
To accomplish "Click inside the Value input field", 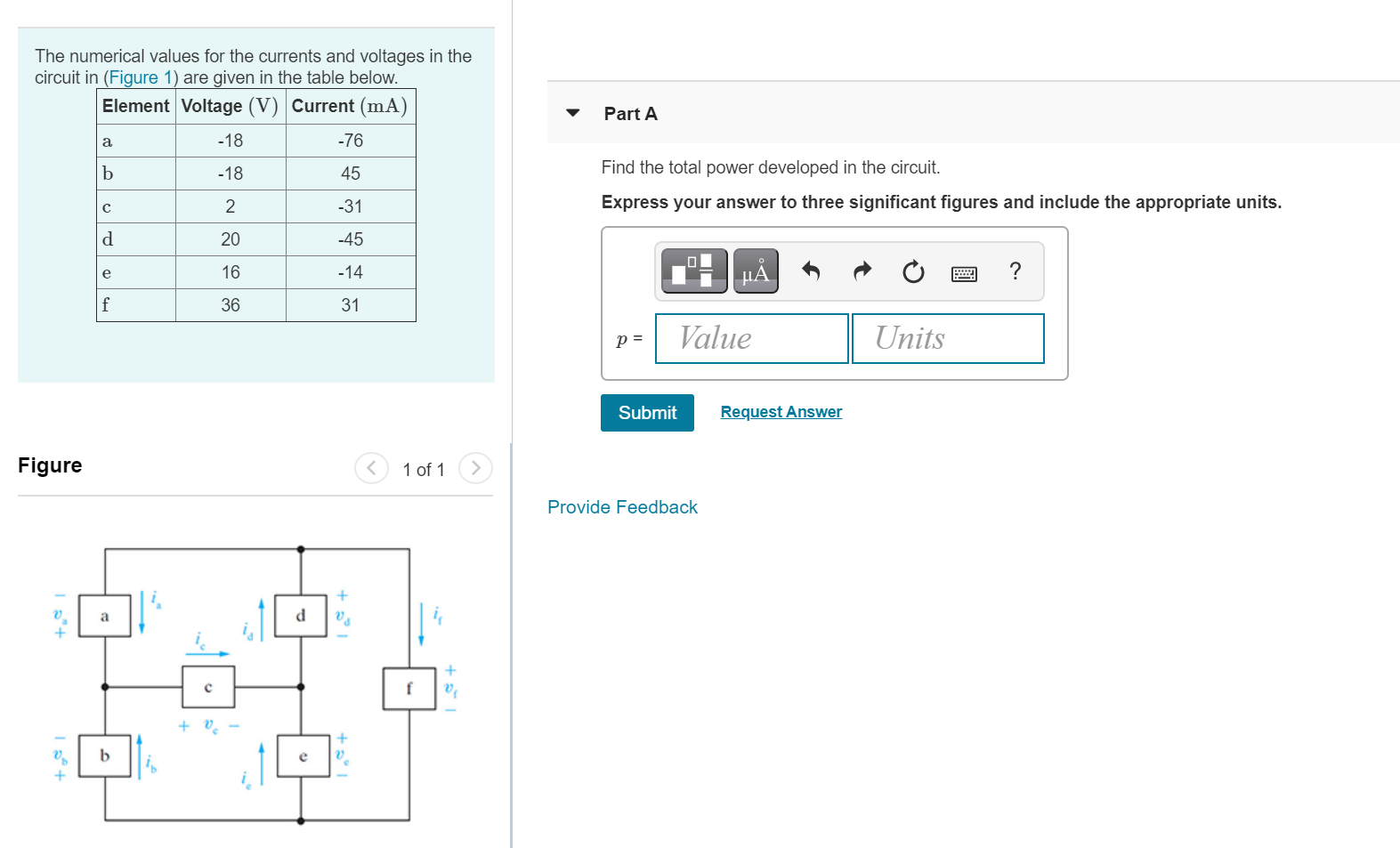I will coord(750,338).
